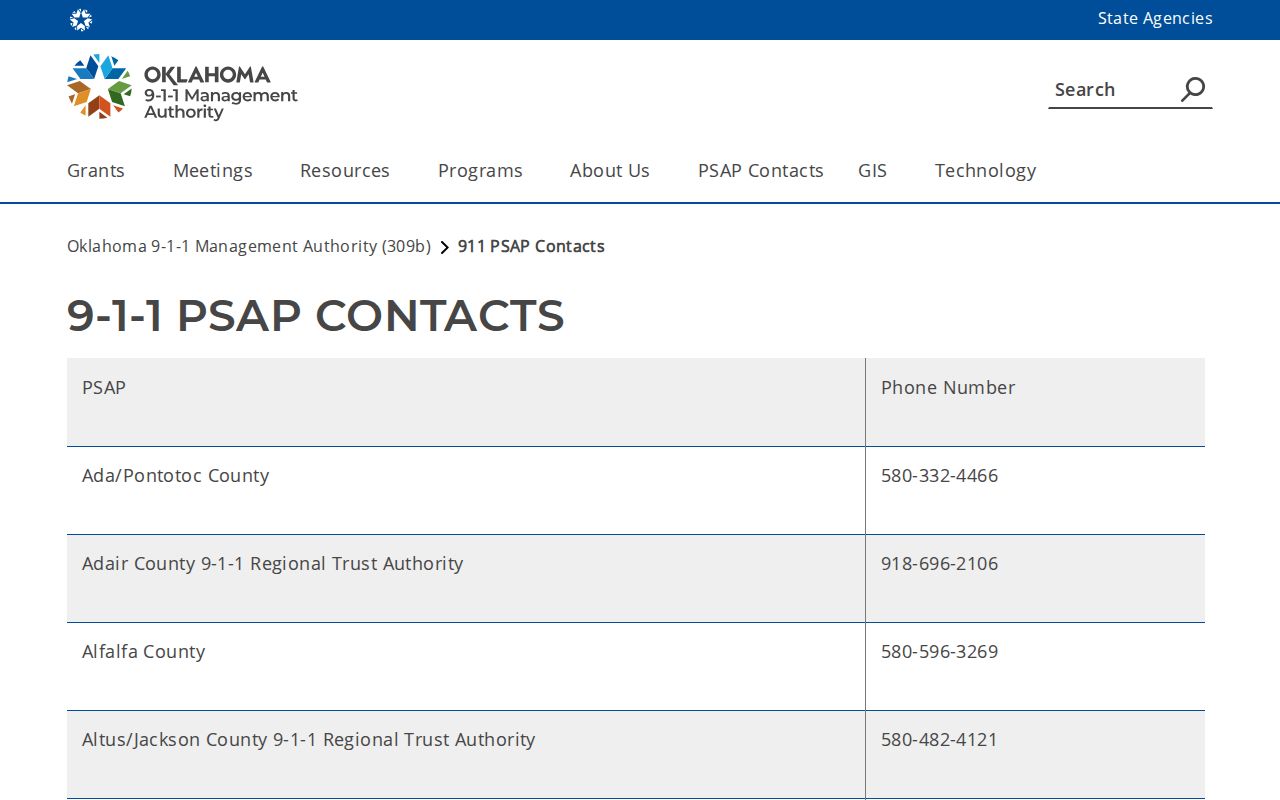Image resolution: width=1280 pixels, height=800 pixels.
Task: Click the 911 PSAP Contacts breadcrumb
Action: click(x=531, y=246)
